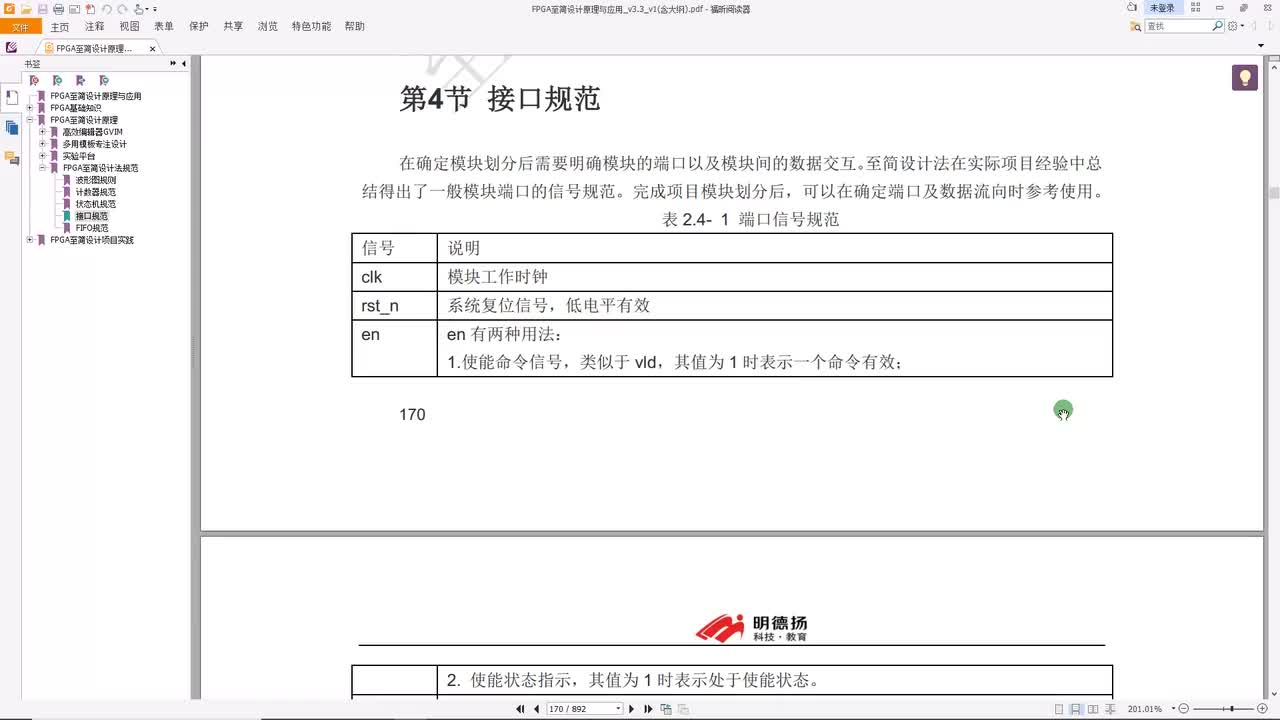The height and width of the screenshot is (720, 1280).
Task: Click the delete bookmark icon
Action: pyautogui.click(x=34, y=80)
